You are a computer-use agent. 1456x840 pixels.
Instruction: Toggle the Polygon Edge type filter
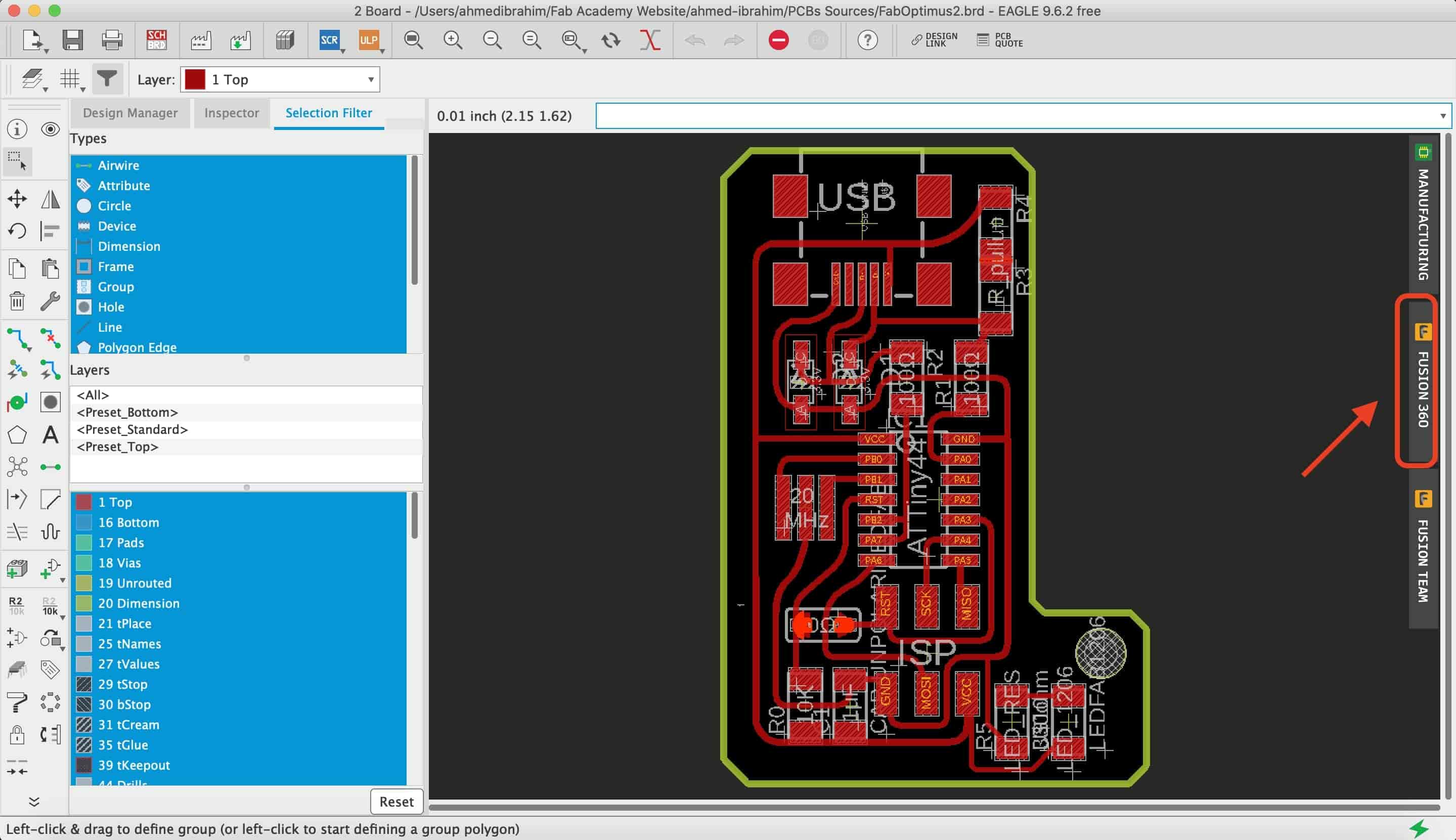coord(238,347)
